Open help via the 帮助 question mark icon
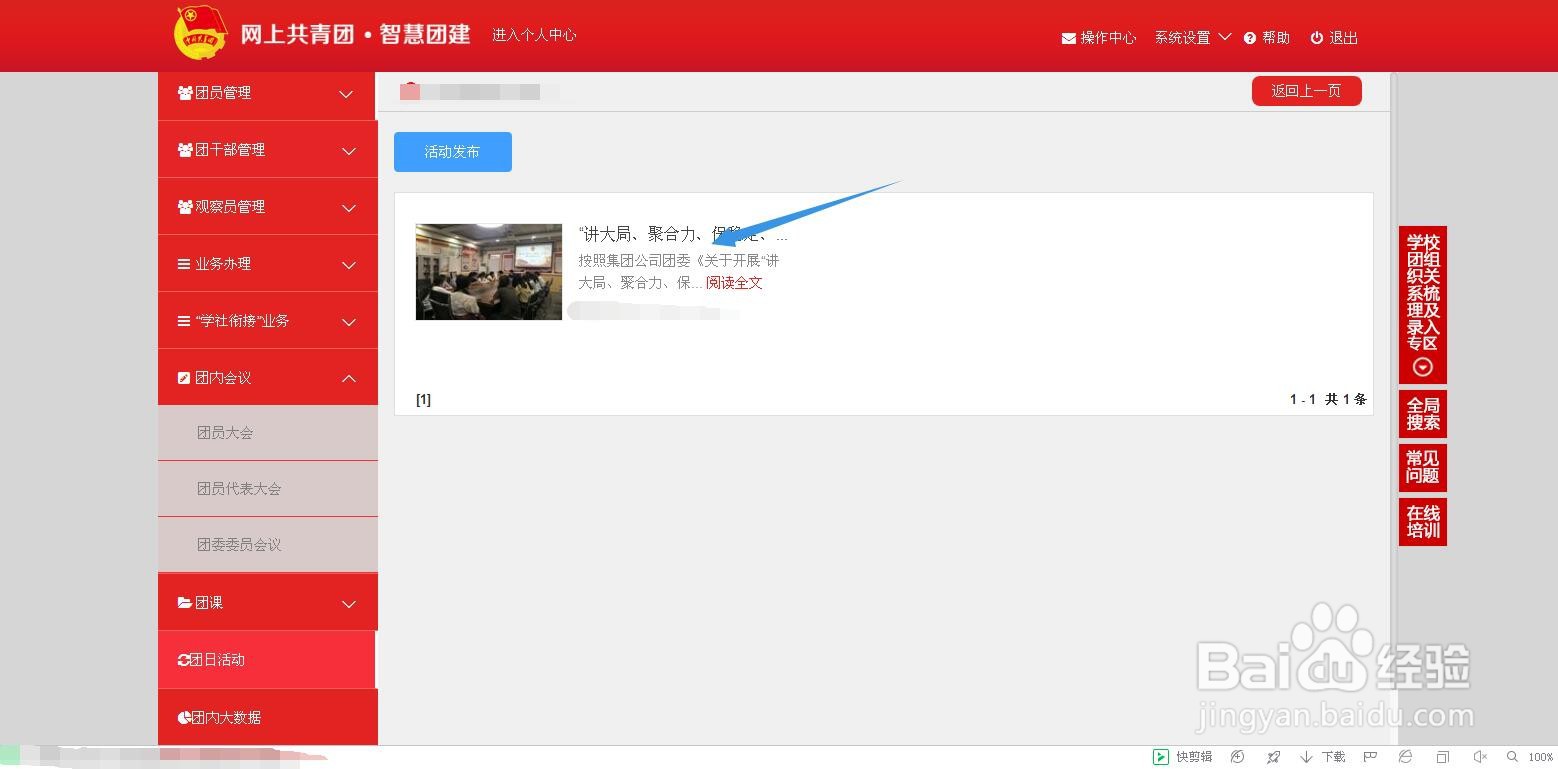 1250,37
